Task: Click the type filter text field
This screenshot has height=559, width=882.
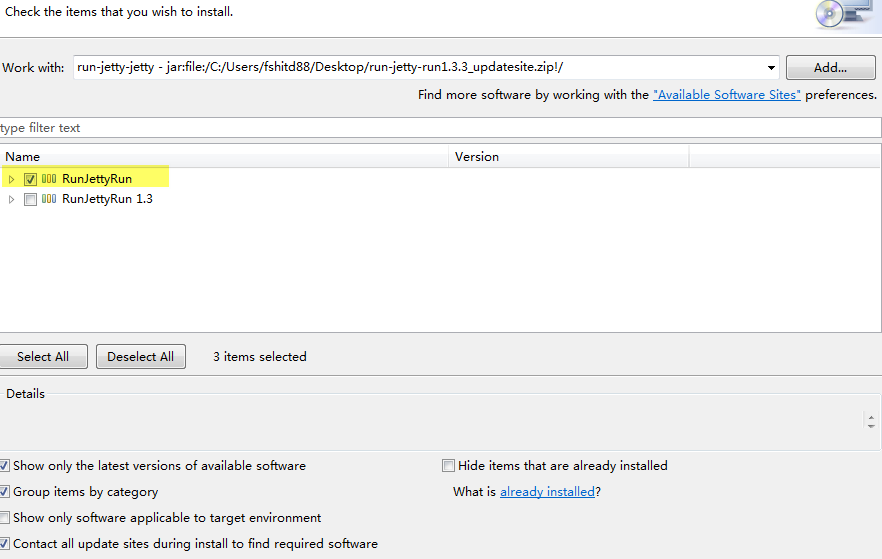Action: tap(440, 128)
